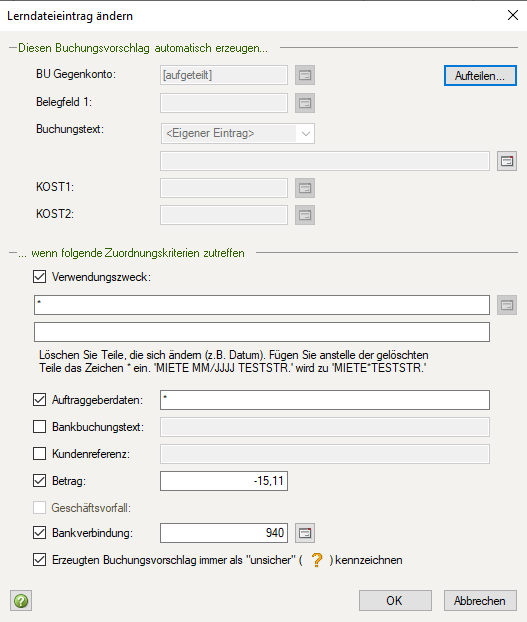
Task: Click the green help question mark icon
Action: pyautogui.click(x=21, y=601)
